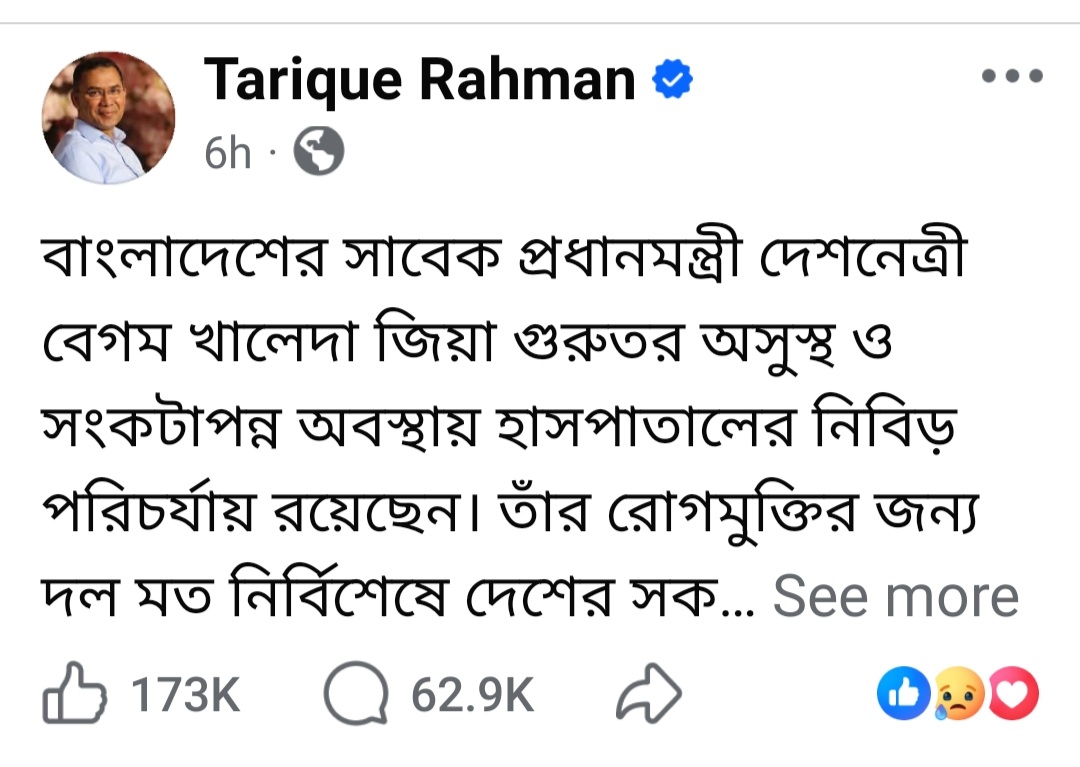
Task: Open comments via the speech bubble icon
Action: pos(356,695)
